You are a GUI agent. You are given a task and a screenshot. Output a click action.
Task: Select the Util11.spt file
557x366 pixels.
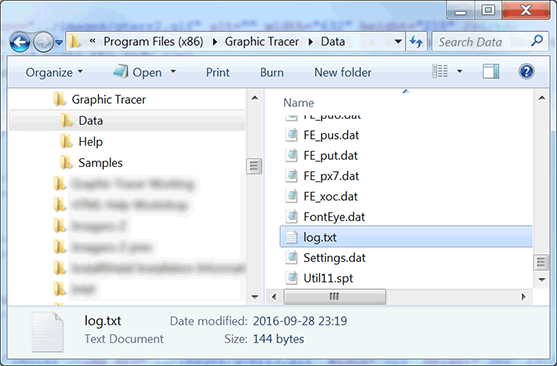(x=328, y=278)
